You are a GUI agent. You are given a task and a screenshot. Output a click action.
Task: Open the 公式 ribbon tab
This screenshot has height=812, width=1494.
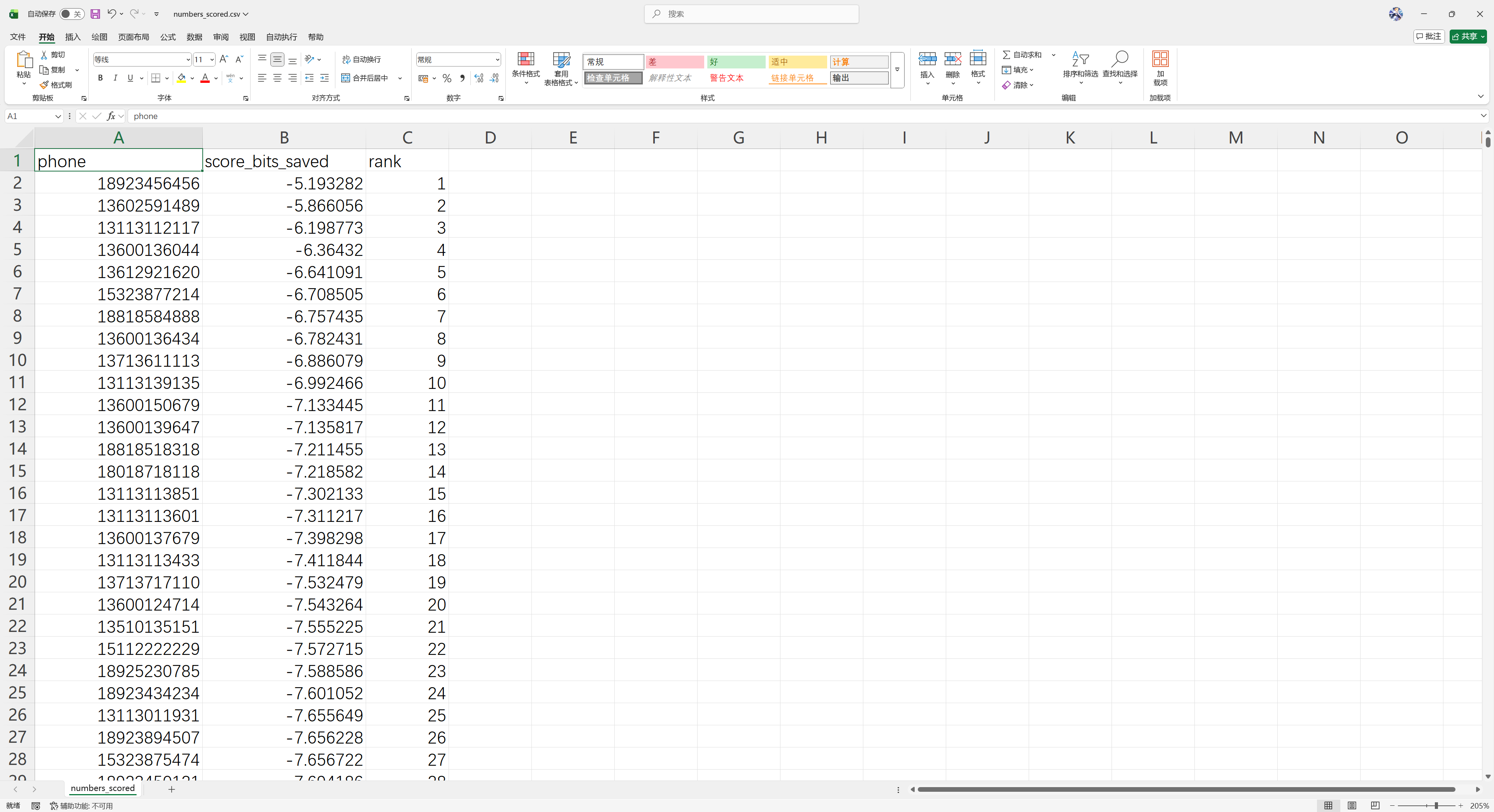[x=168, y=37]
